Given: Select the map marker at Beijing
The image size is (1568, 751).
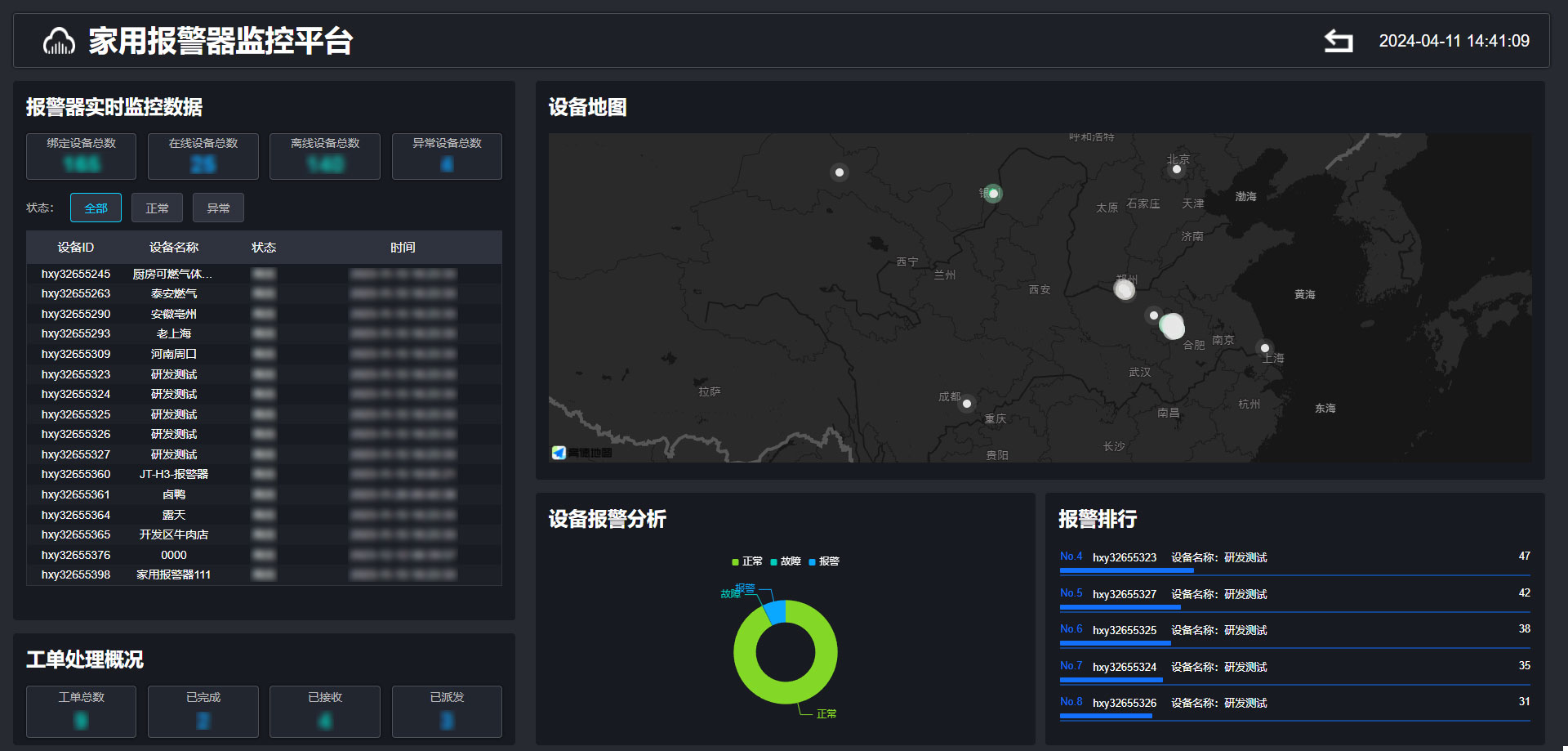Looking at the screenshot, I should tap(1177, 169).
